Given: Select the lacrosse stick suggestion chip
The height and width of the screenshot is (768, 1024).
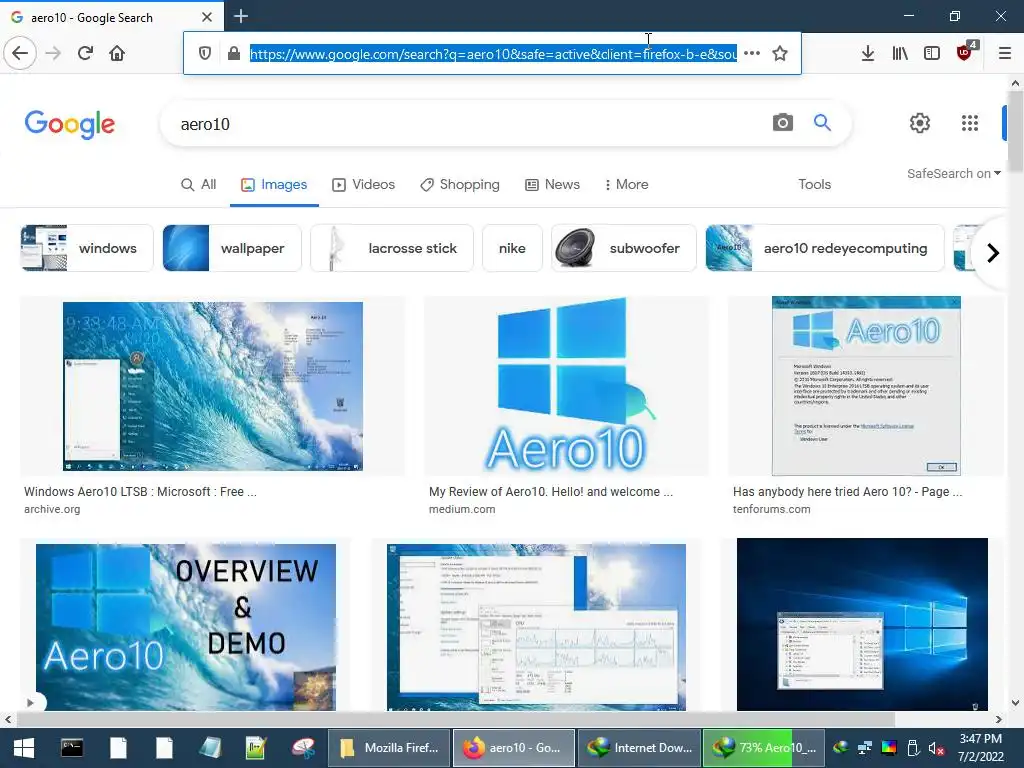Looking at the screenshot, I should coord(392,248).
